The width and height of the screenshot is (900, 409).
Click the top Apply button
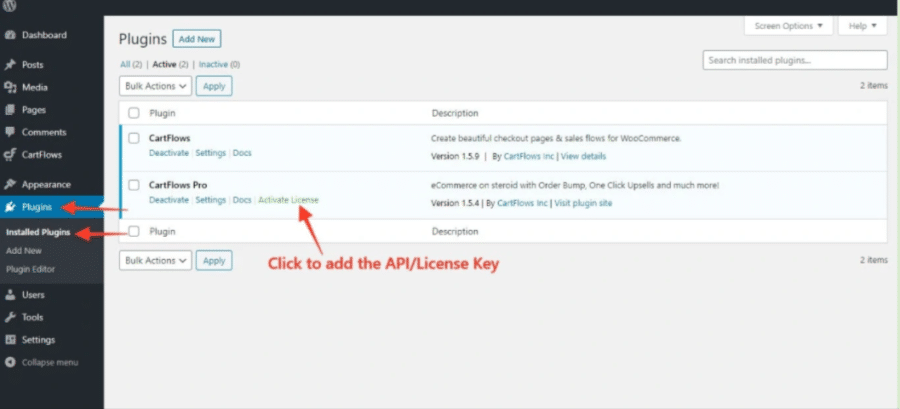(214, 86)
